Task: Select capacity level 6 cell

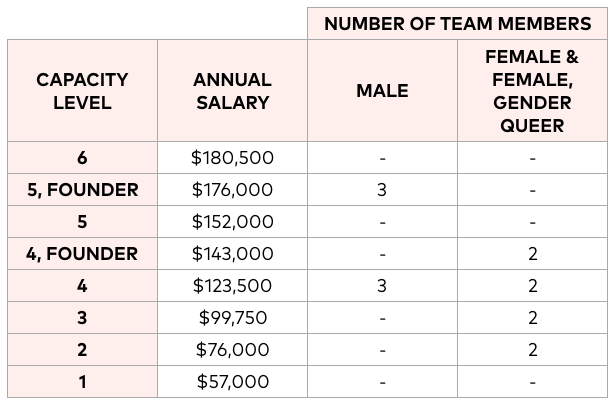Action: (x=83, y=158)
